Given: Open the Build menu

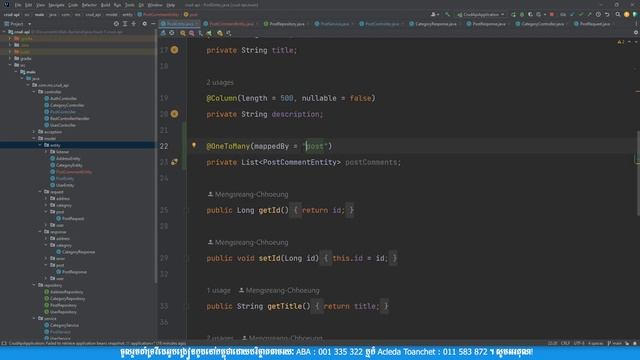Looking at the screenshot, I should (105, 5).
